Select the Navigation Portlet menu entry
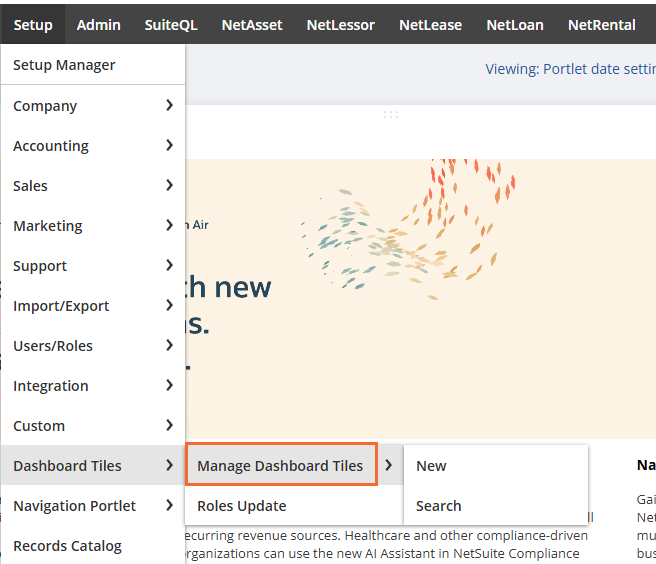Image resolution: width=656 pixels, height=564 pixels. [x=93, y=505]
